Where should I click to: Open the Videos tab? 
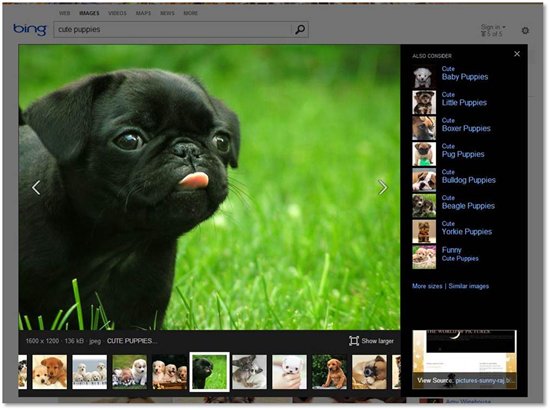[x=118, y=13]
